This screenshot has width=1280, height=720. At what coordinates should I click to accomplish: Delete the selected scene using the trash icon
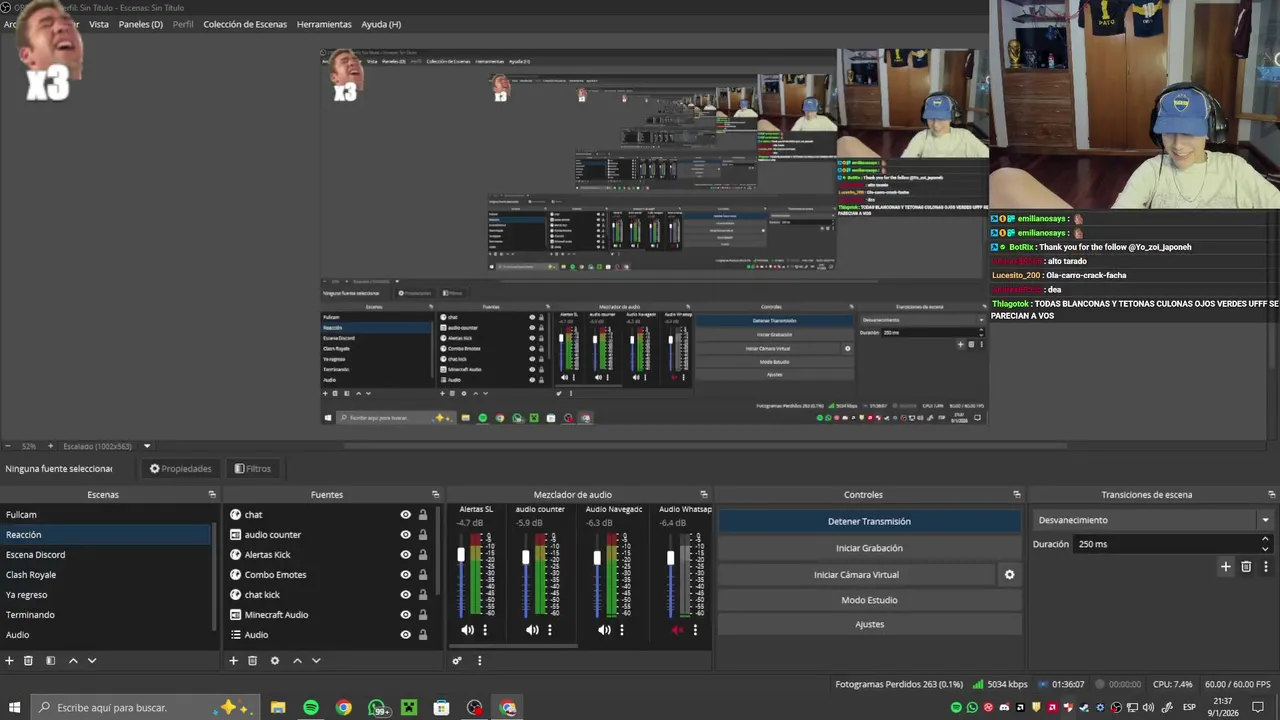tap(28, 661)
